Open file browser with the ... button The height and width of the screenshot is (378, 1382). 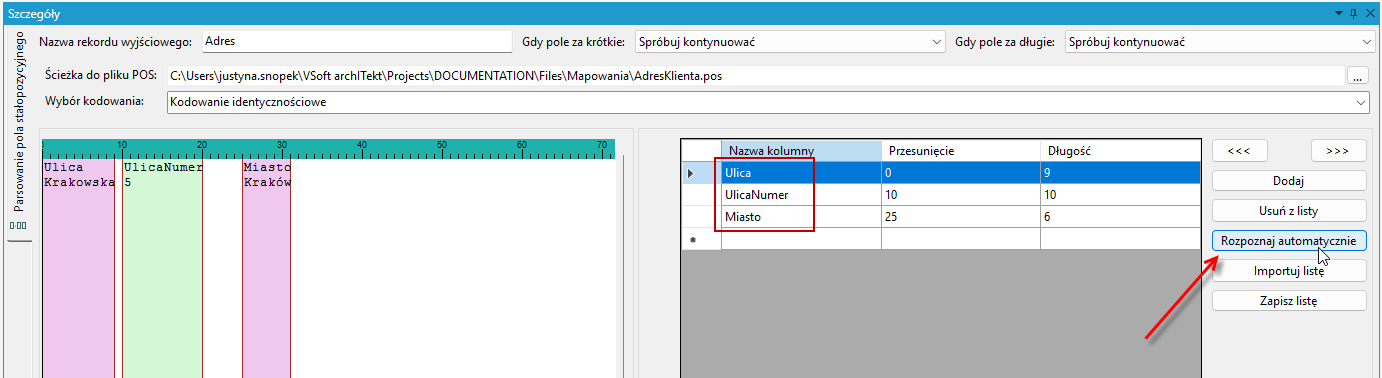[x=1357, y=75]
